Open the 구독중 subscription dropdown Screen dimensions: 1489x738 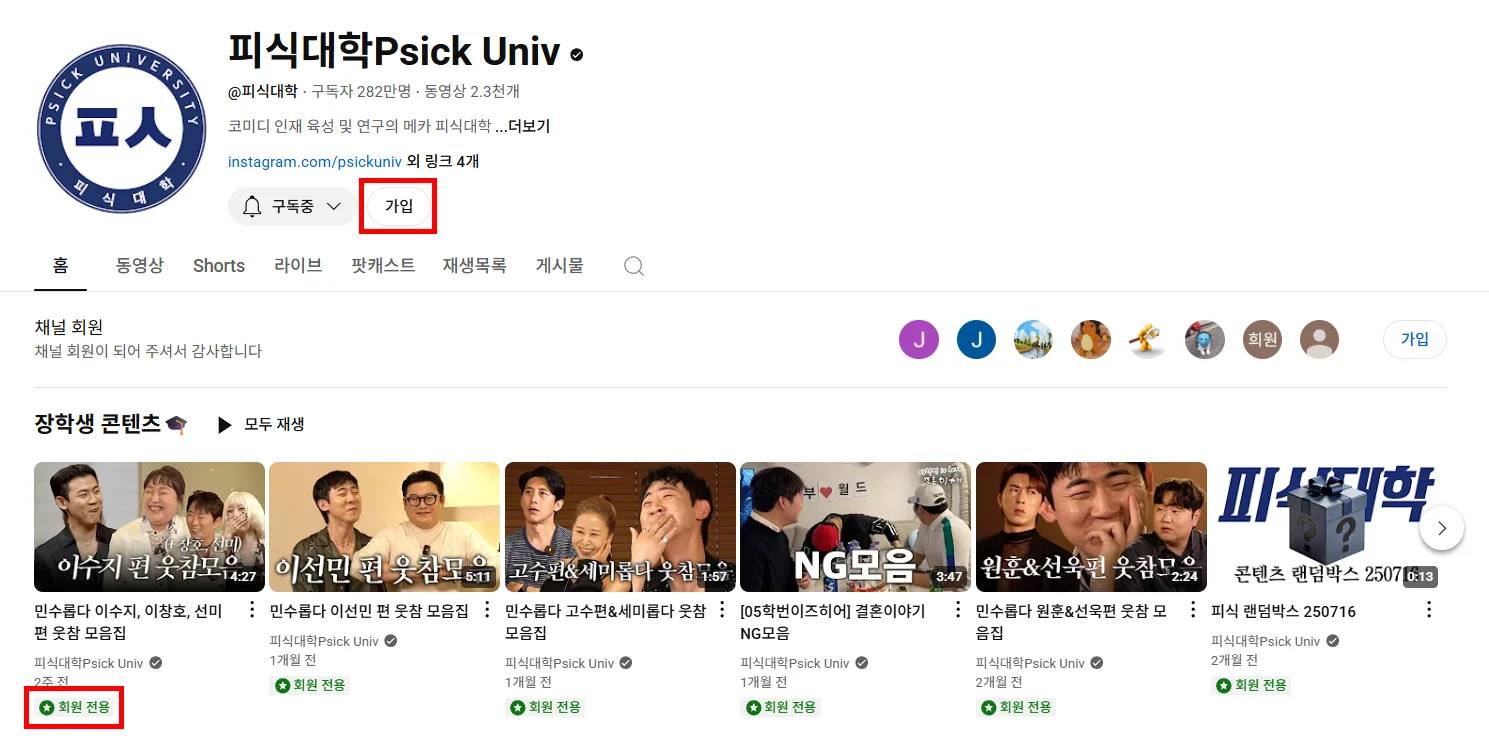click(292, 207)
